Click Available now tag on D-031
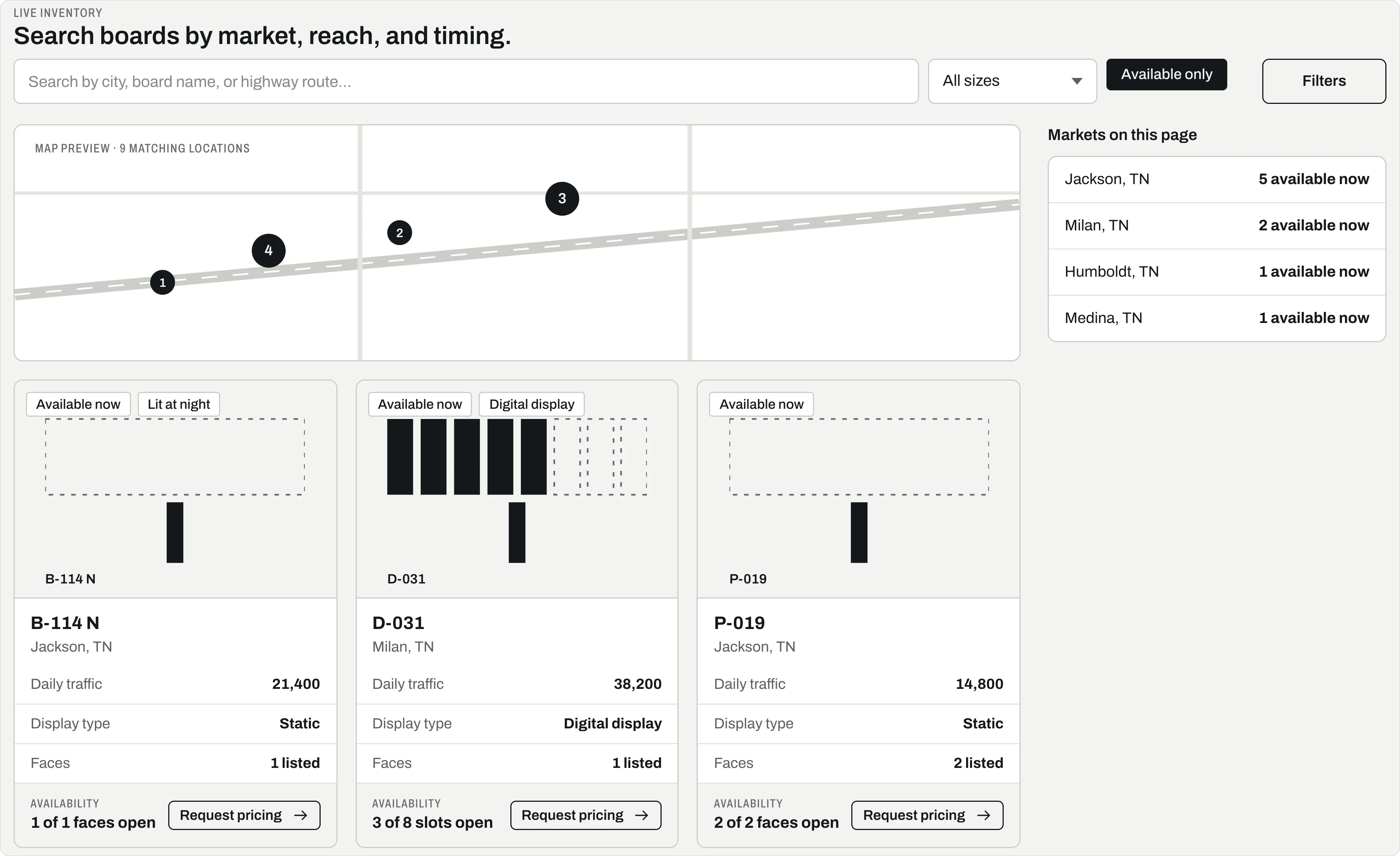 pos(420,404)
